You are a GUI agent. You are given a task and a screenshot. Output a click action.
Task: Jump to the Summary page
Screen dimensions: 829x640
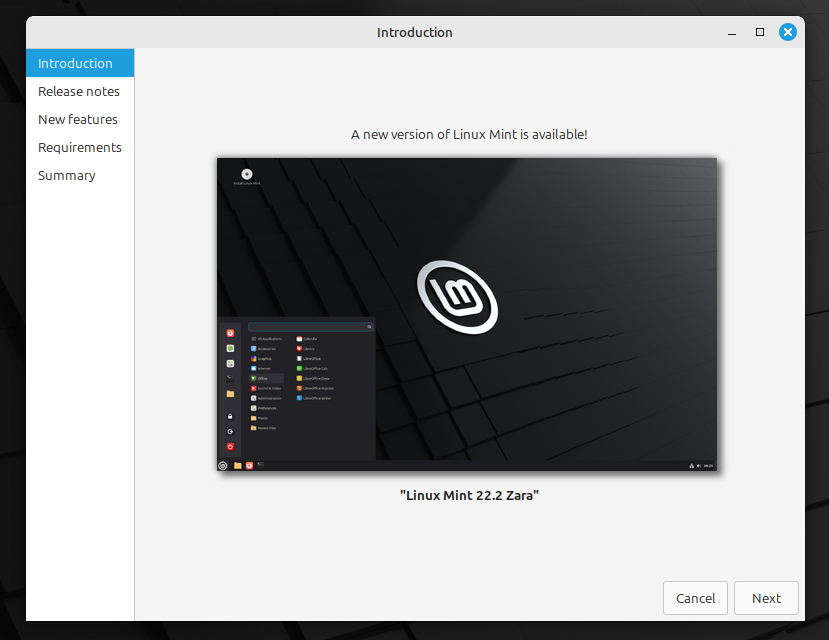click(67, 175)
